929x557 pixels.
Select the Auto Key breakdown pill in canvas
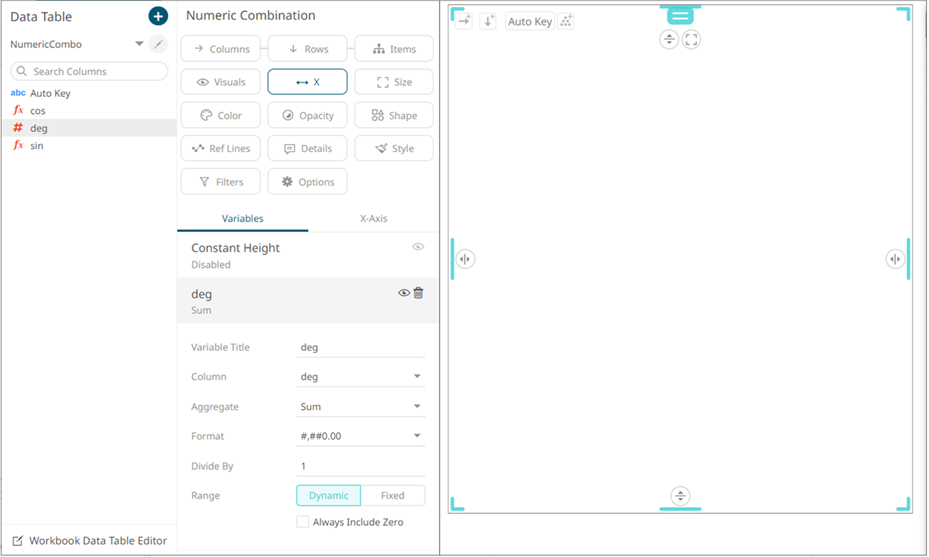coord(530,21)
